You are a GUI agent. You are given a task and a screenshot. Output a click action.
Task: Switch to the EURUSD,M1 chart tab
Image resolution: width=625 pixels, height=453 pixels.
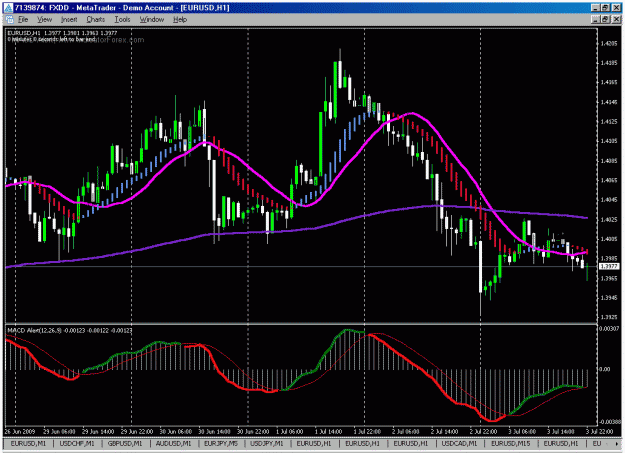pyautogui.click(x=28, y=443)
